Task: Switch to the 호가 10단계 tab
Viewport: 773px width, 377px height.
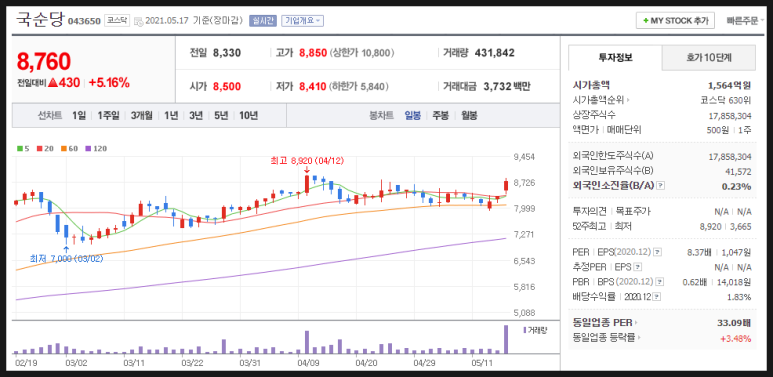Action: pyautogui.click(x=708, y=58)
